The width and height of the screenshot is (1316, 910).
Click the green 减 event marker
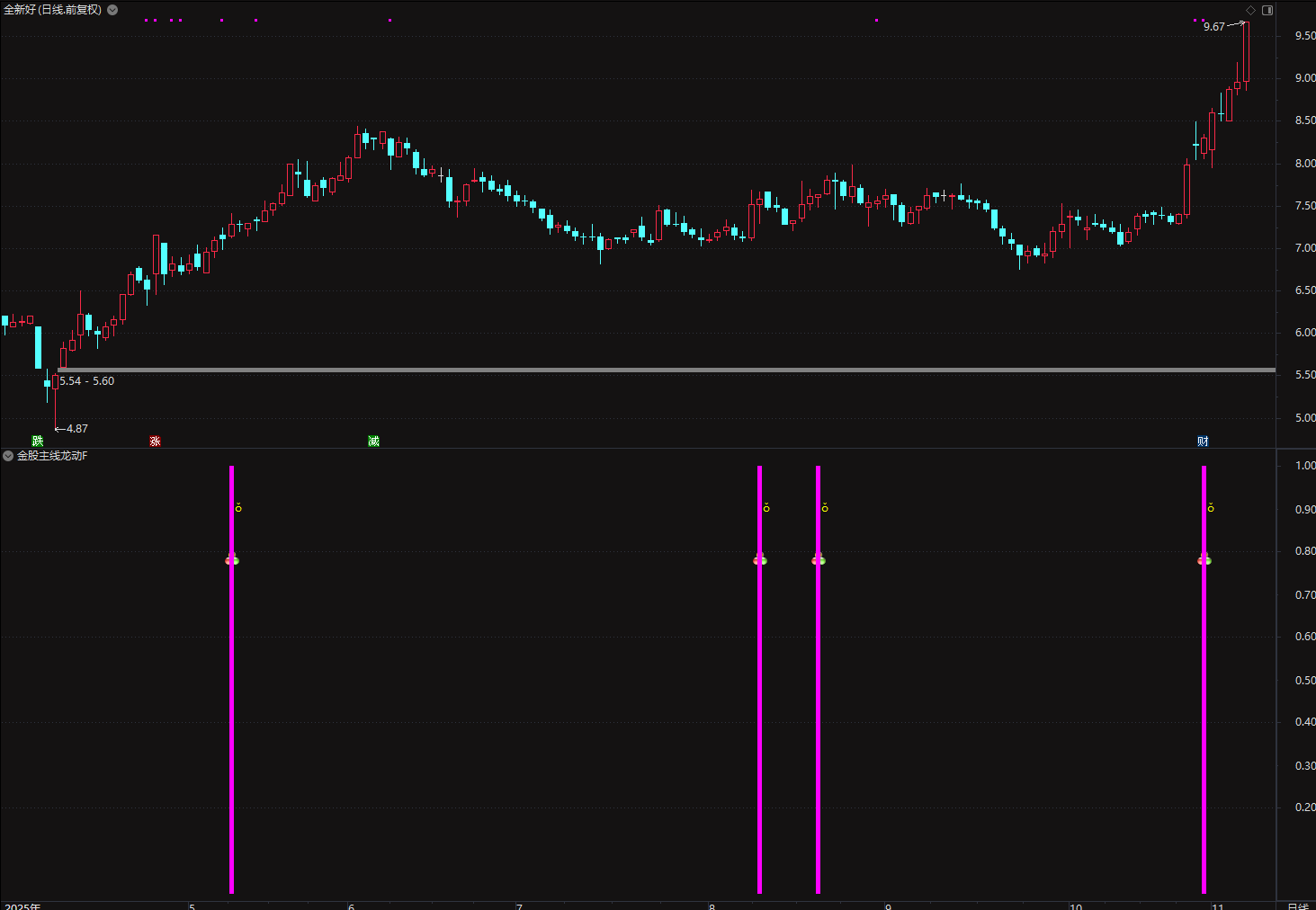(x=373, y=441)
